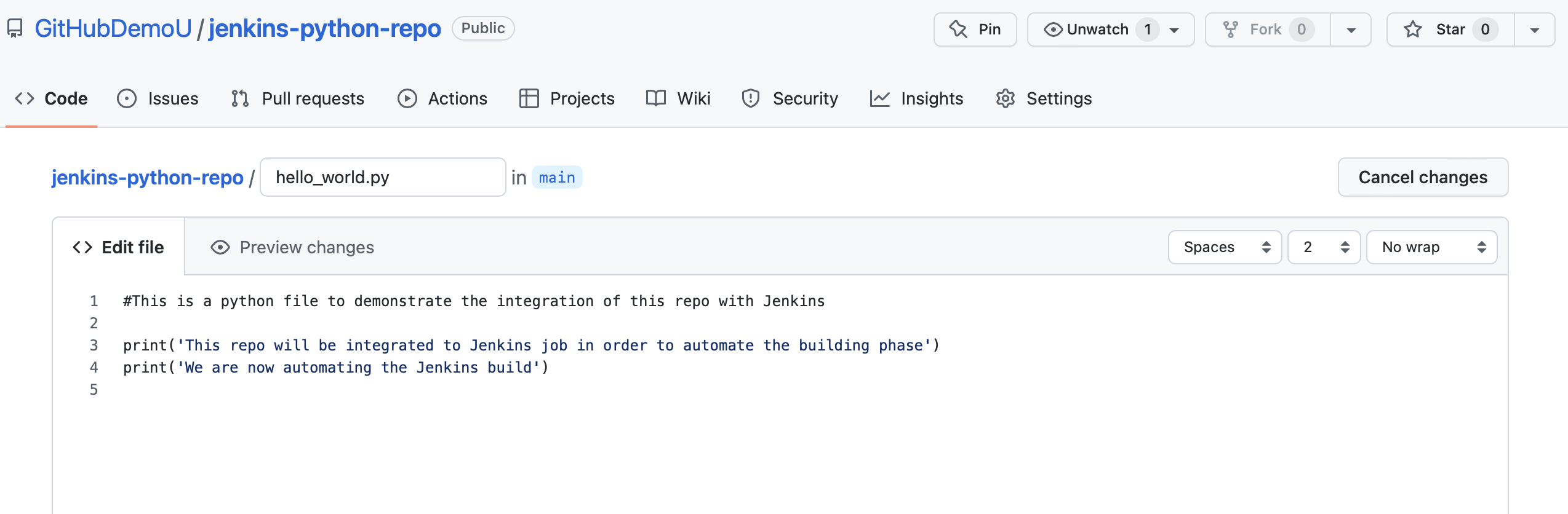Click line number 3 in gutter
This screenshot has width=1568, height=514.
point(94,346)
